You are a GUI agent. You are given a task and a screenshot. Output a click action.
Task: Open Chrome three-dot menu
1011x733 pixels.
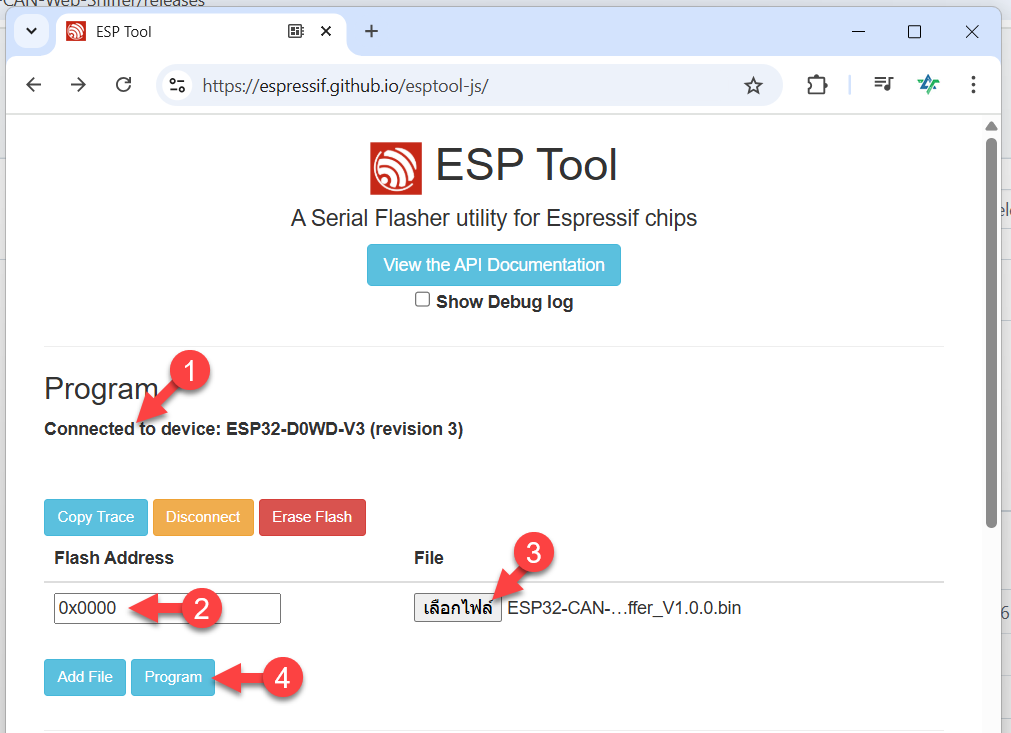973,84
